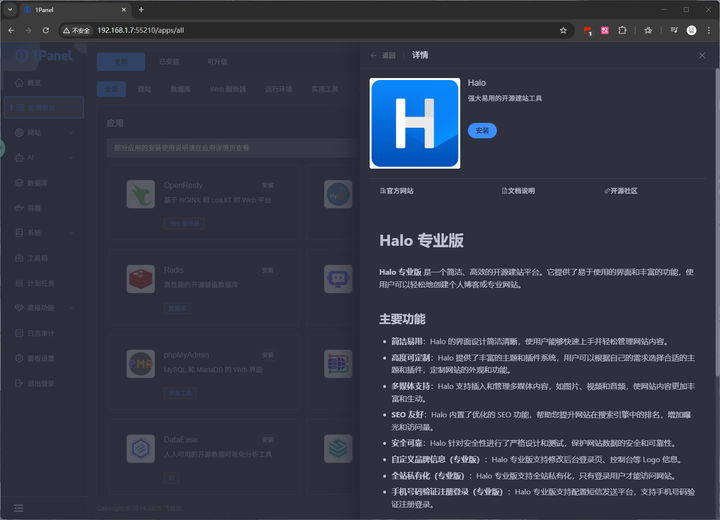Click the 1Panel logo in sidebar
The height and width of the screenshot is (520, 720).
pyautogui.click(x=44, y=56)
